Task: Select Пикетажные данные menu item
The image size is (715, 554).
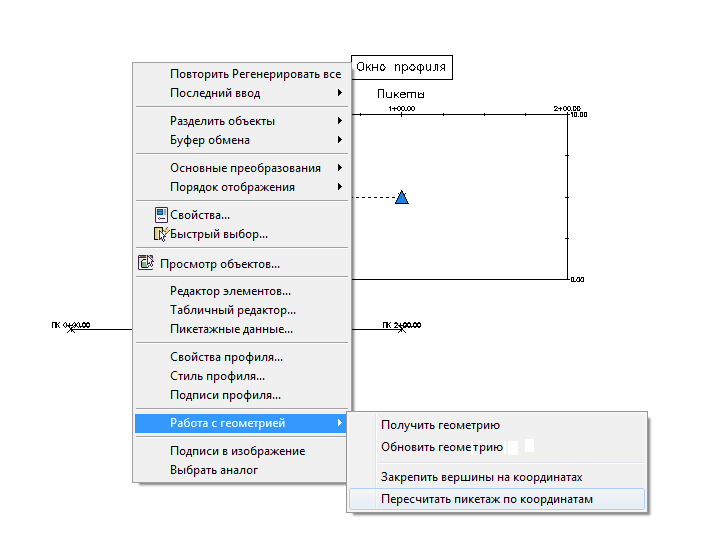Action: click(x=231, y=329)
